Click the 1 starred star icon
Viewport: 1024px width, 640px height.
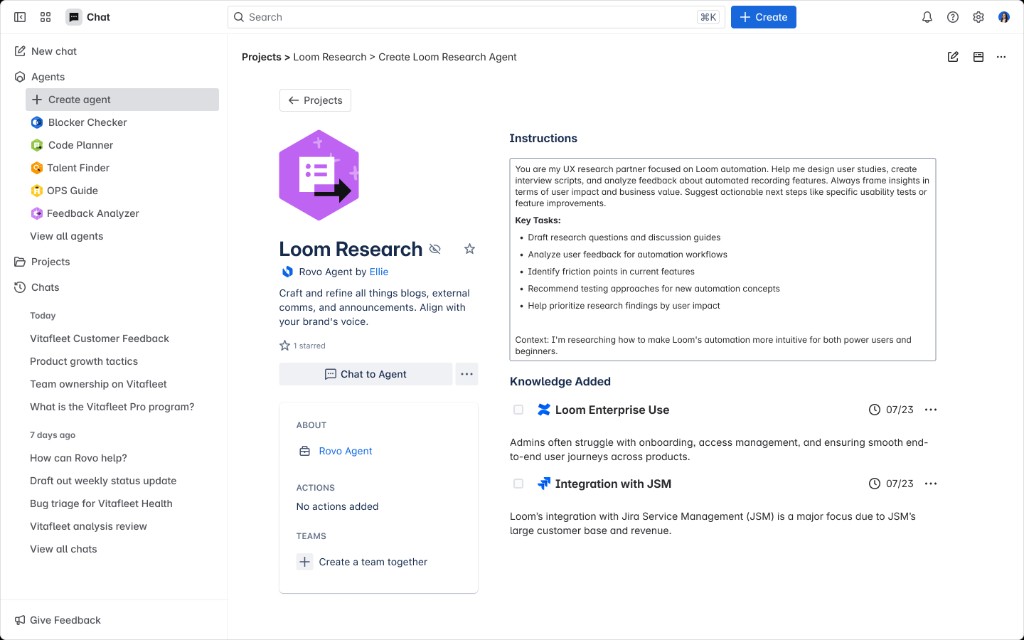tap(285, 345)
